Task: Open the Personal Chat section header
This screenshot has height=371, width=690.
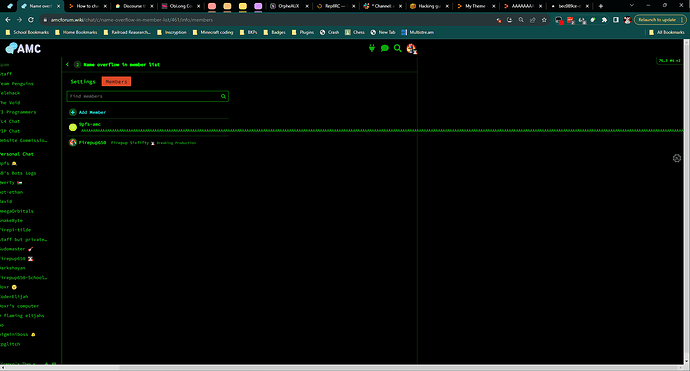Action: click(17, 154)
